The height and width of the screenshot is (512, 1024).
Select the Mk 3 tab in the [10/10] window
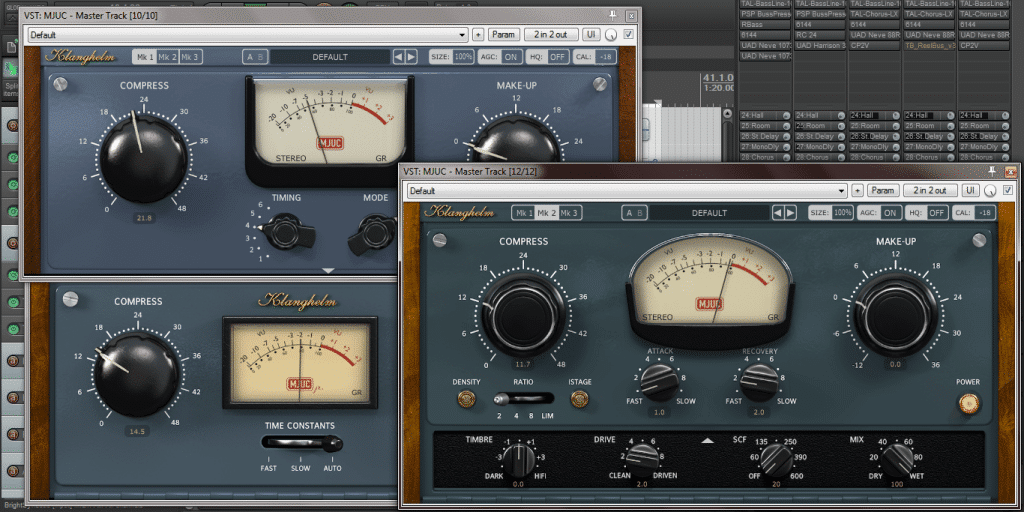(x=190, y=57)
